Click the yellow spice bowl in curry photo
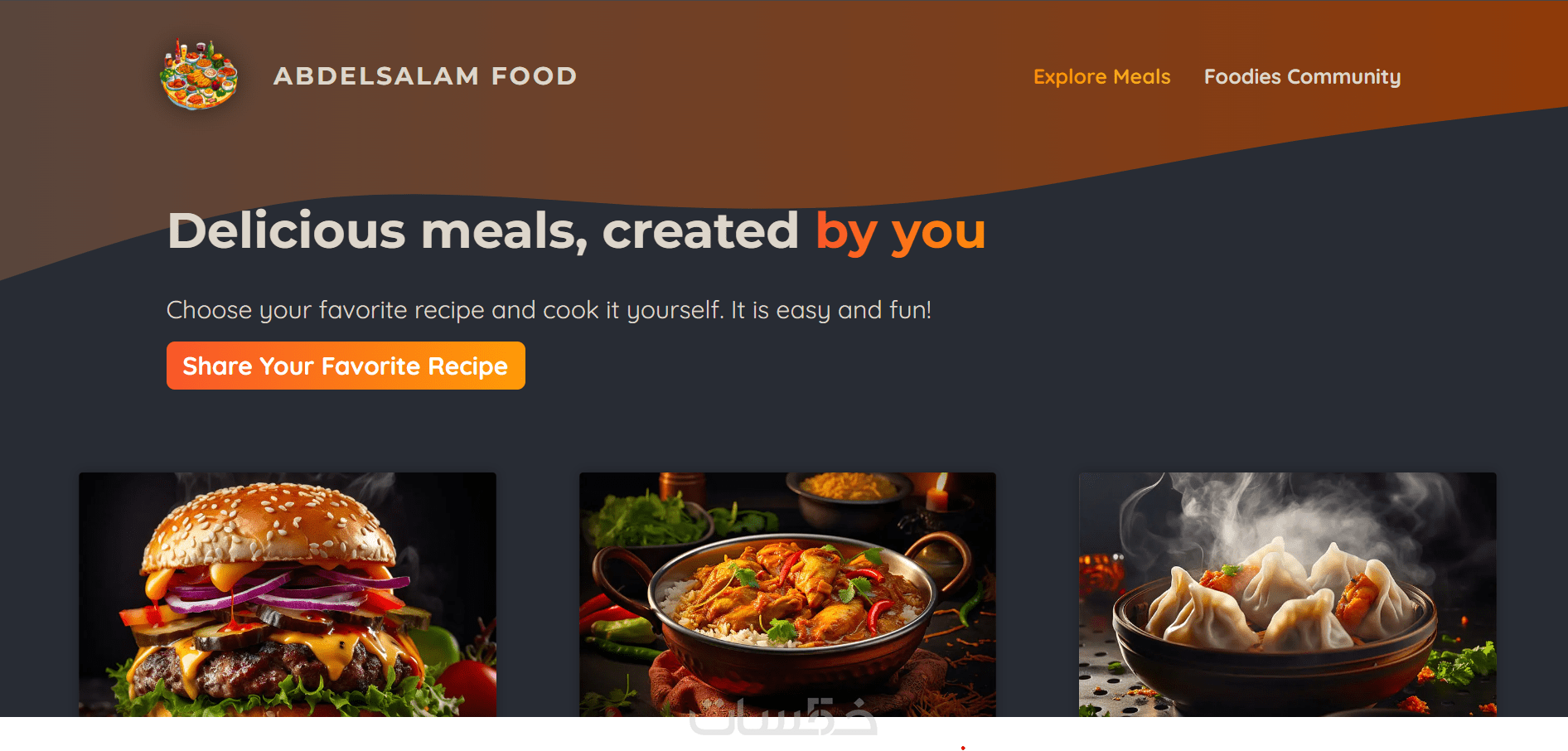This screenshot has width=1568, height=751. click(847, 491)
